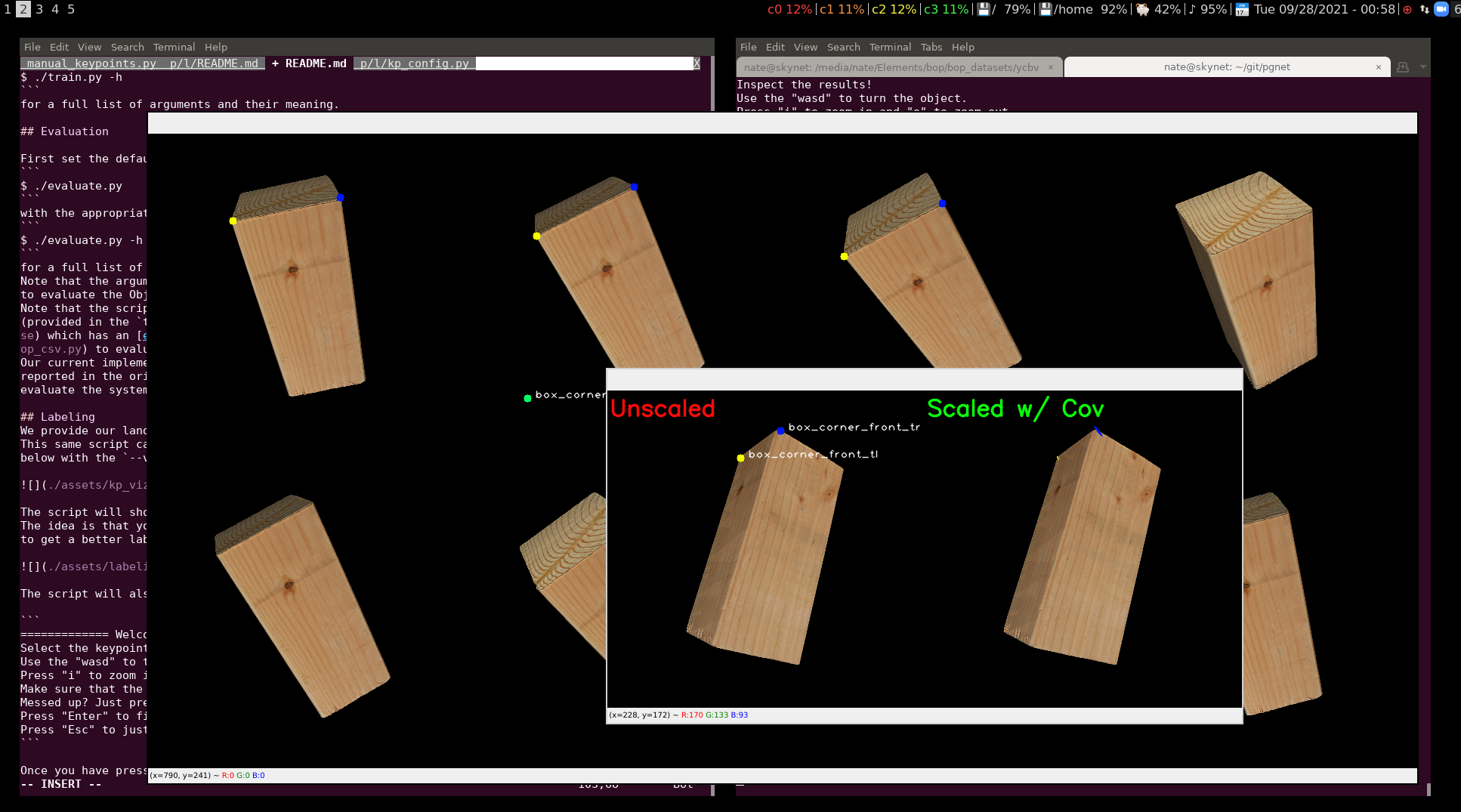Open File menu in right terminal window
This screenshot has height=812, width=1461.
(749, 47)
